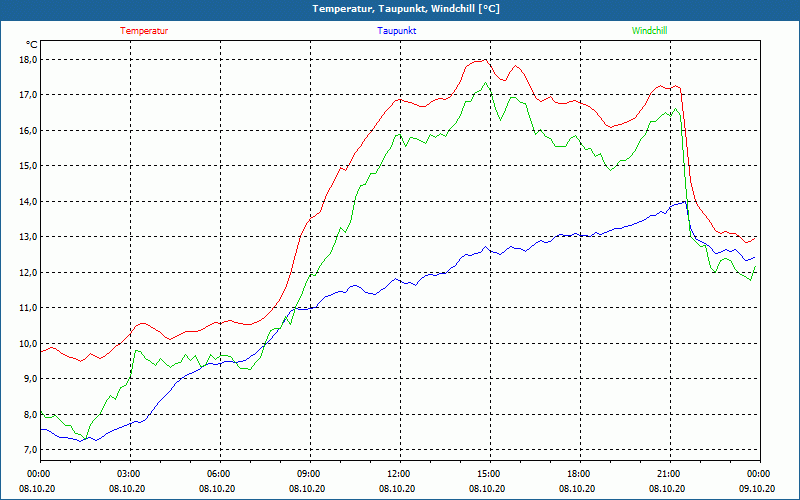
Task: Click the 18,0 y-axis value
Action: click(x=29, y=60)
